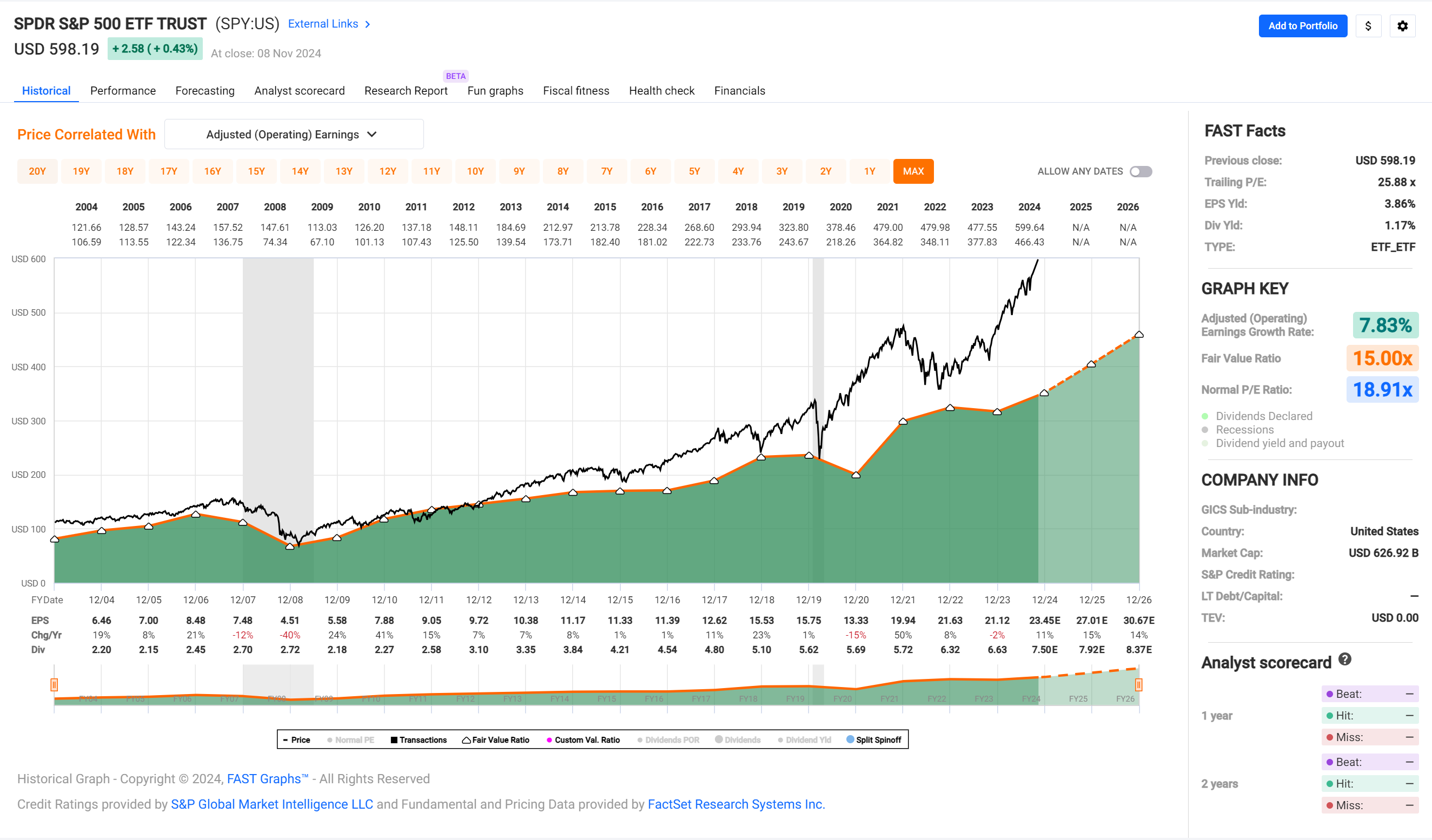The image size is (1432, 840).
Task: Open the Performance tab
Action: click(123, 91)
